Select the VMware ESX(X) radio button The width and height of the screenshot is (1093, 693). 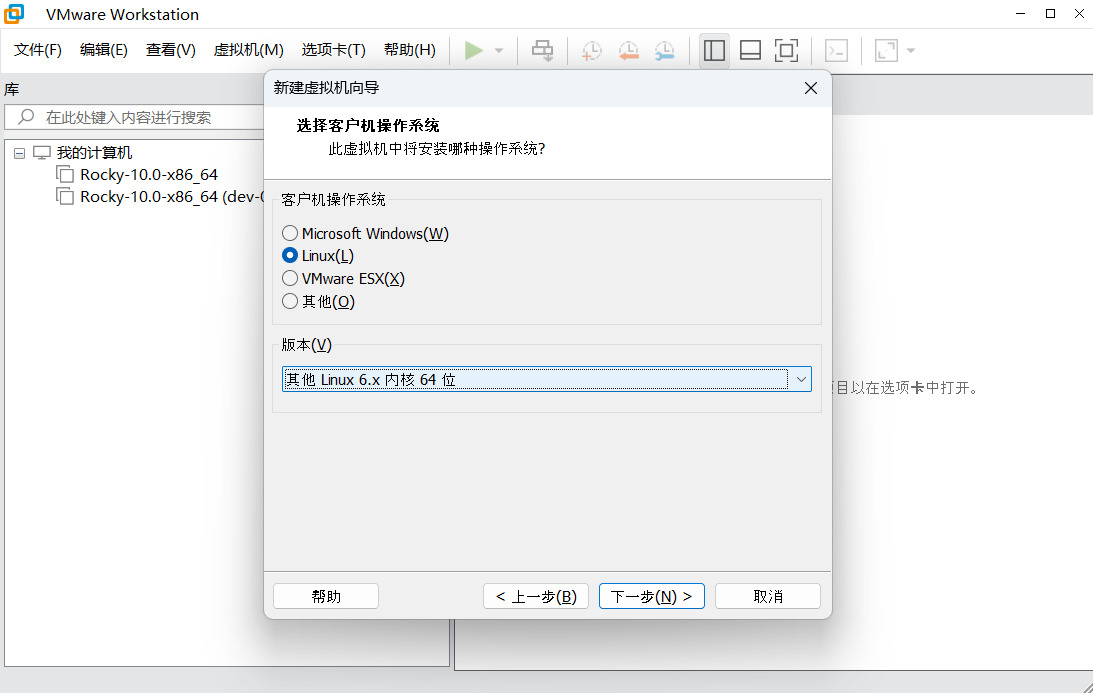point(290,278)
